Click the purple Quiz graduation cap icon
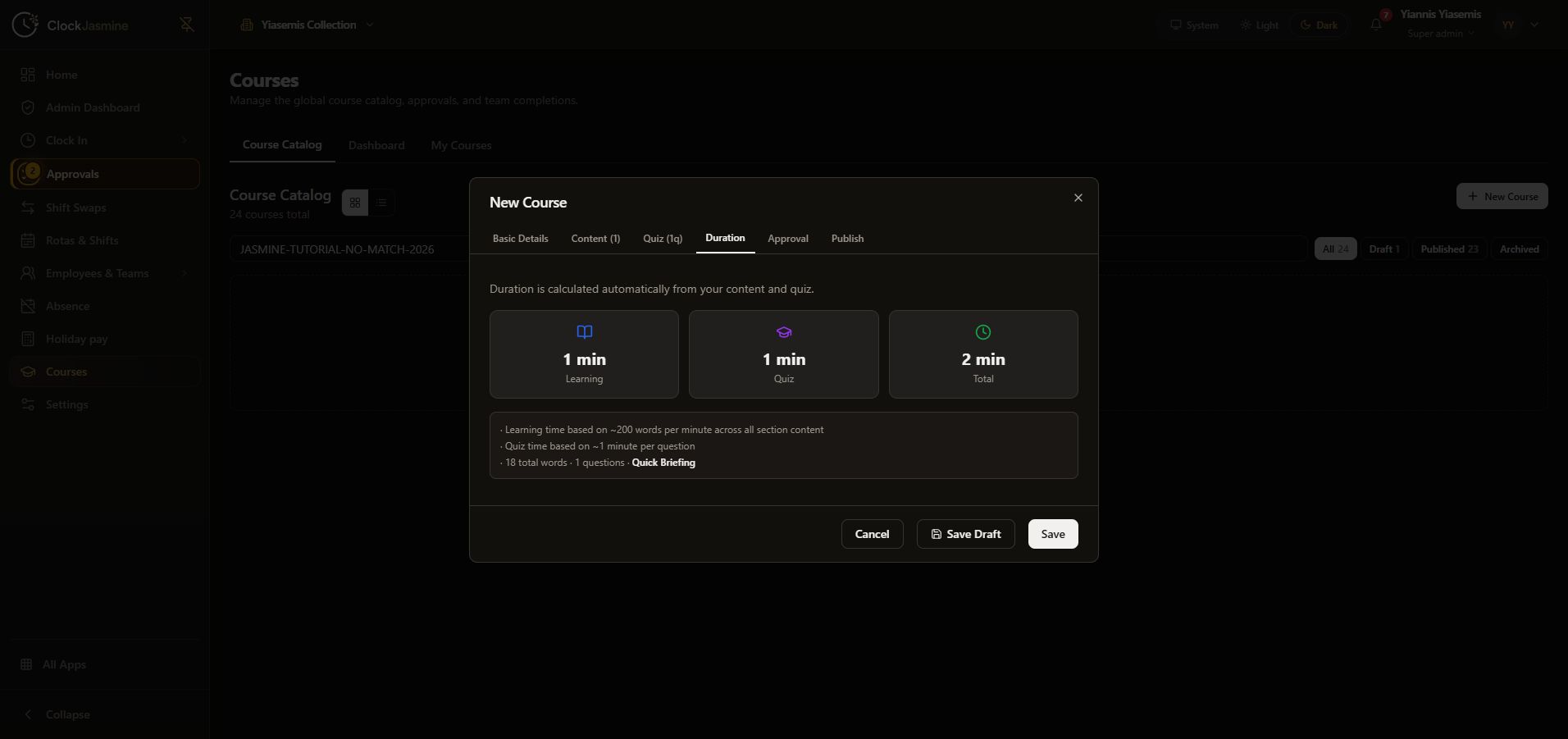This screenshot has width=1568, height=739. (x=784, y=332)
